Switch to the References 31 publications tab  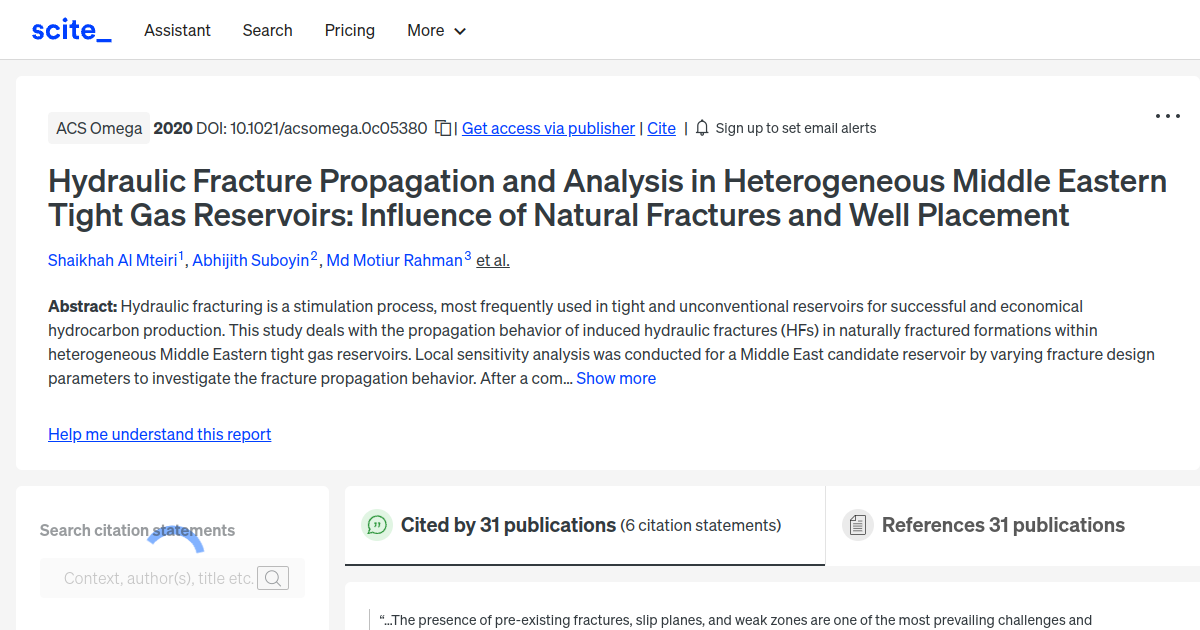tap(1003, 524)
